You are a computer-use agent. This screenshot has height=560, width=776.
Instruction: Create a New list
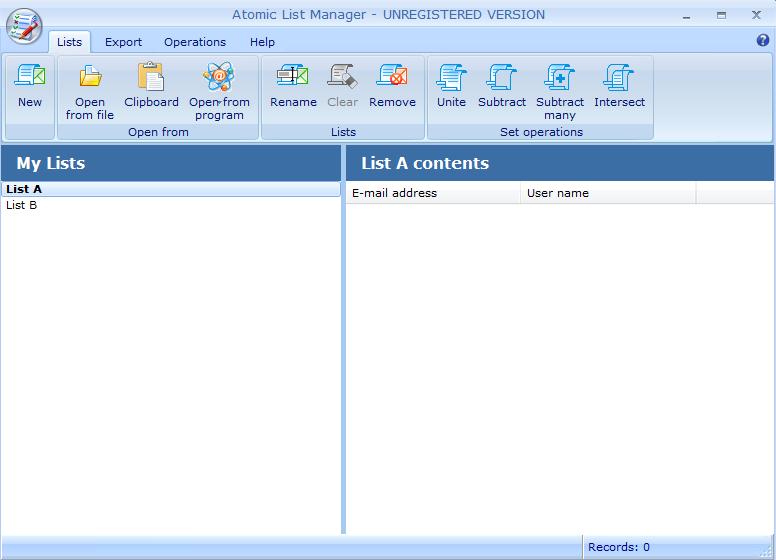(x=30, y=86)
